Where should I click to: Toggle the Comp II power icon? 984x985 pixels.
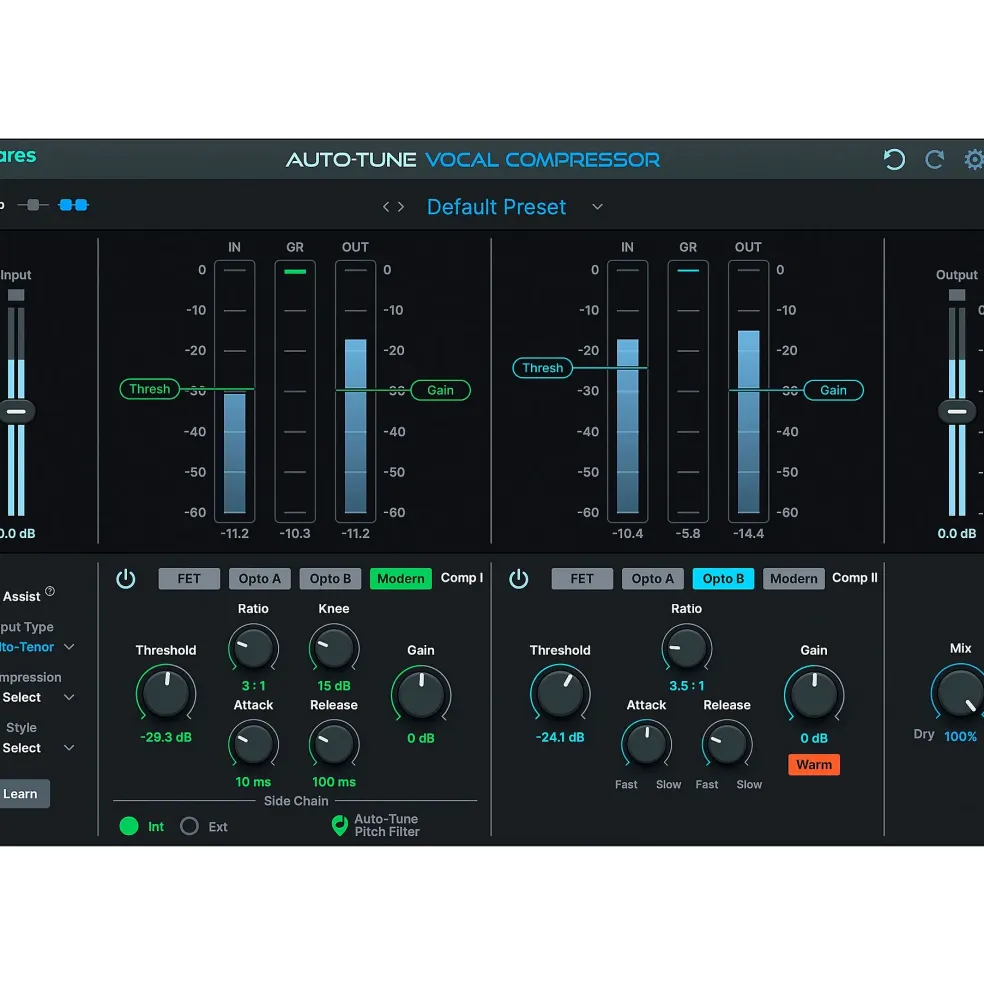518,579
